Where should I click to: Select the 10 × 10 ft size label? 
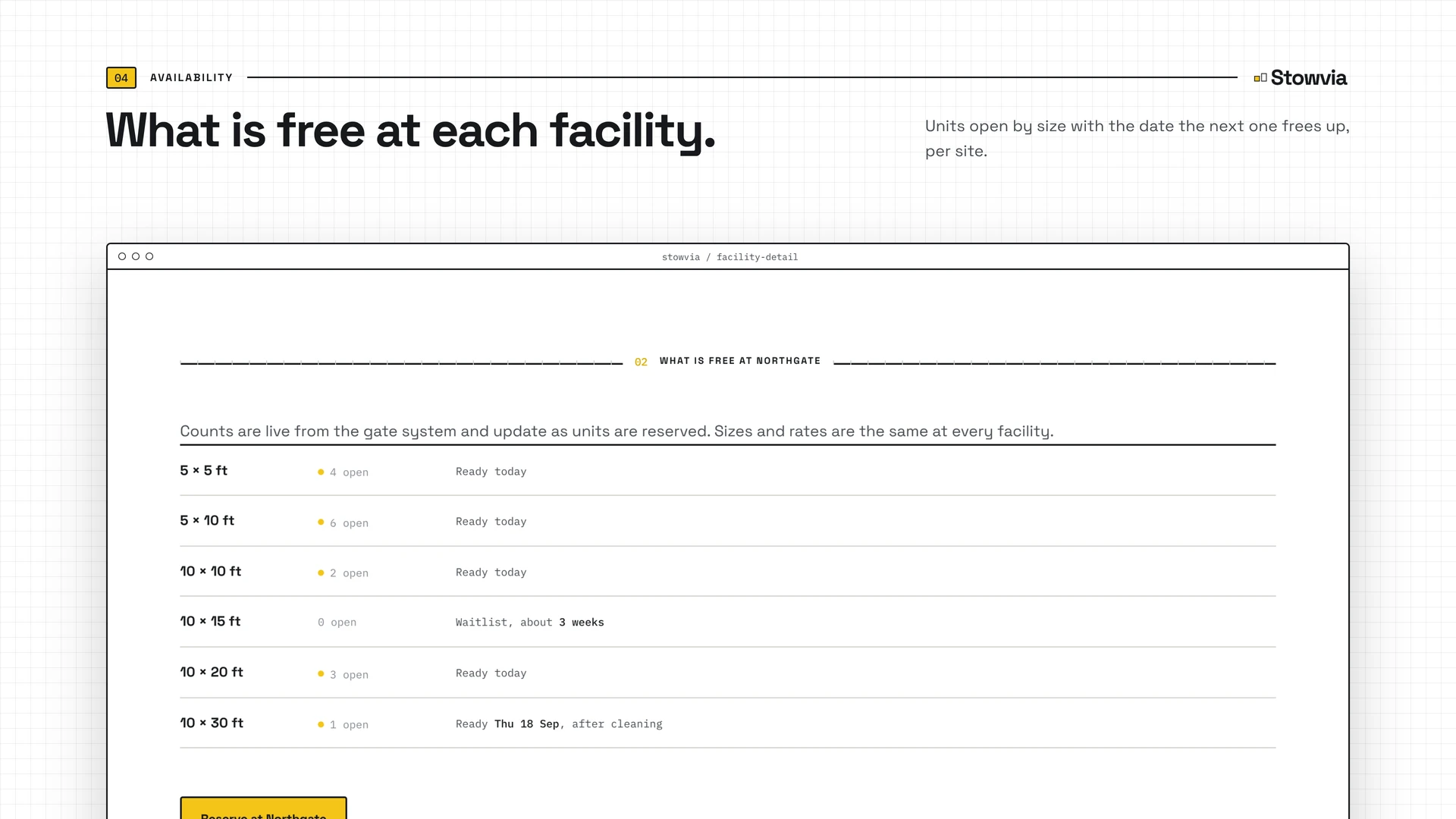tap(210, 571)
